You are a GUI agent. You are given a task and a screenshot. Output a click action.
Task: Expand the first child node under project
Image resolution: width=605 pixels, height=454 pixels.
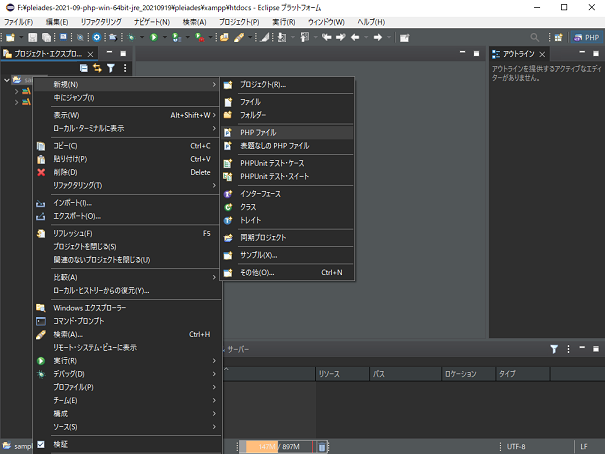(x=17, y=91)
